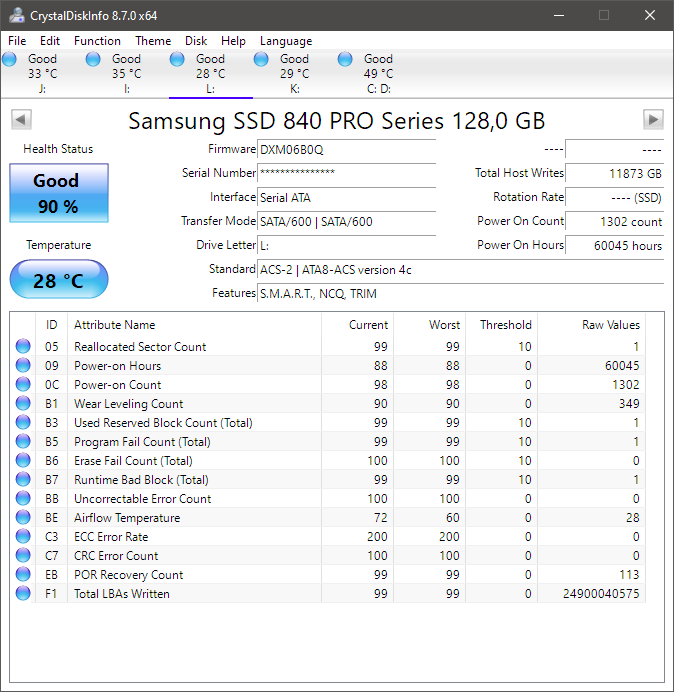
Task: Click the Worst column header
Action: 429,325
